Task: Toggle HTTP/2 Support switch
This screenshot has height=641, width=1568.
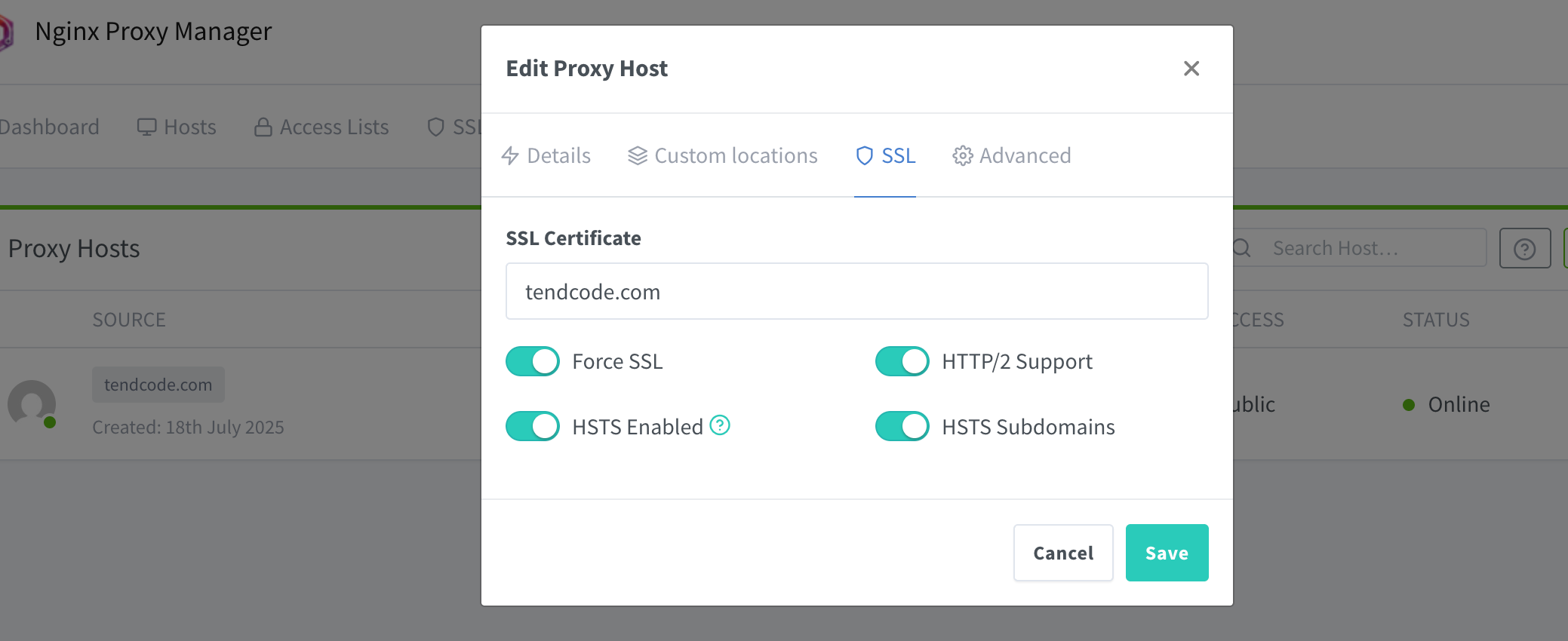Action: coord(902,361)
